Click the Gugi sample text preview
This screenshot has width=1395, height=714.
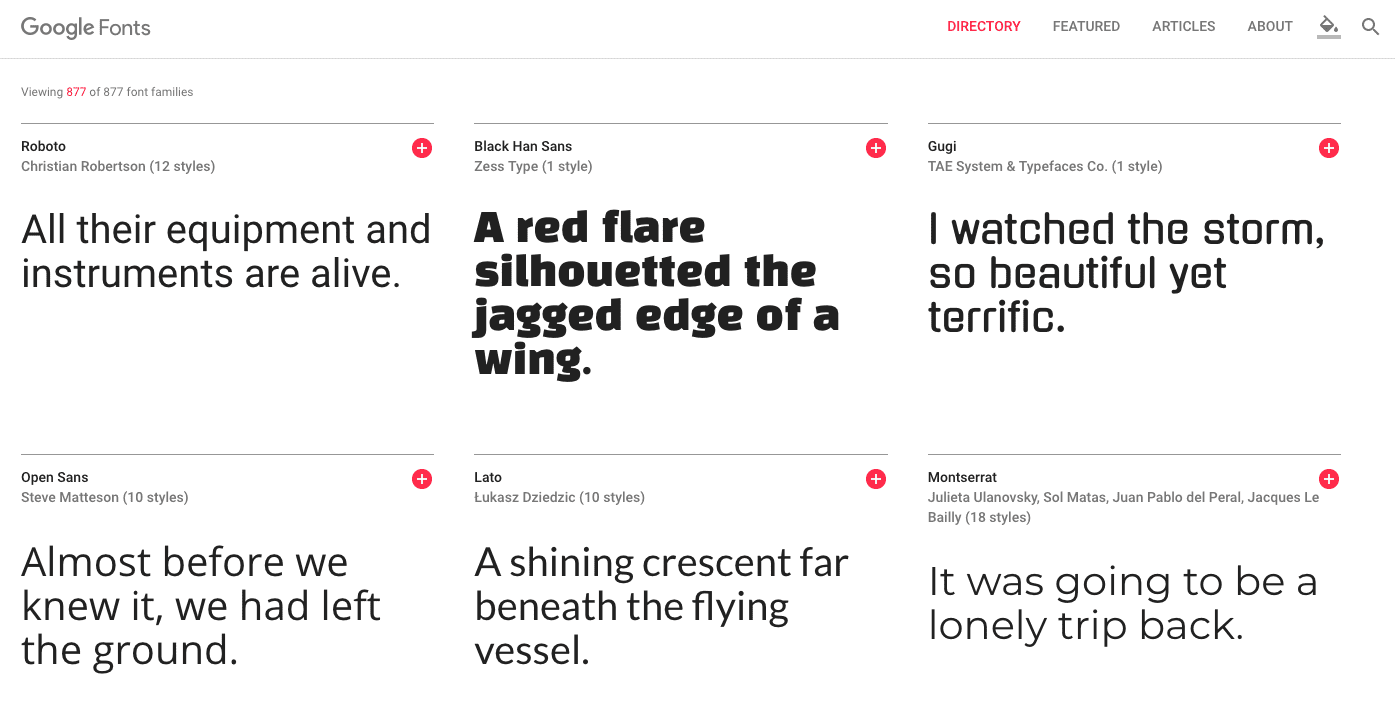[x=1126, y=273]
